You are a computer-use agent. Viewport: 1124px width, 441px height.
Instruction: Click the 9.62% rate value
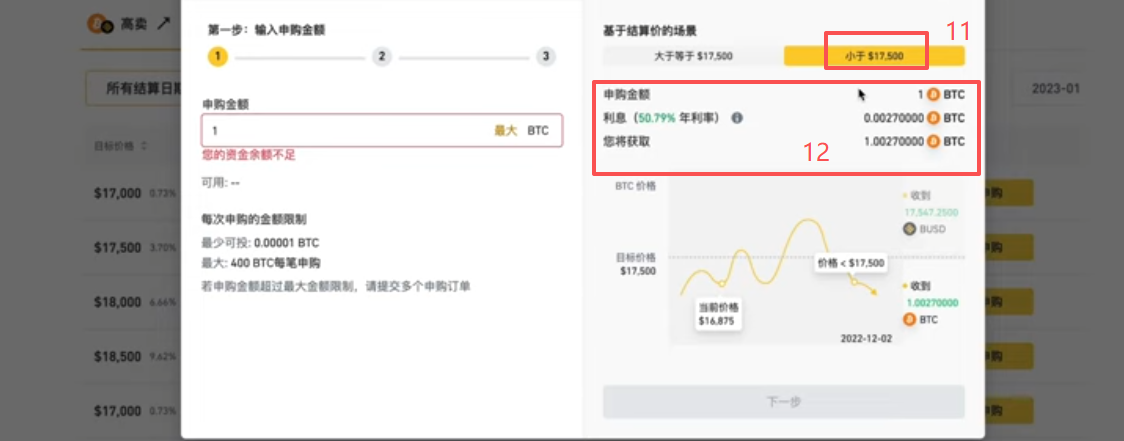click(x=162, y=357)
